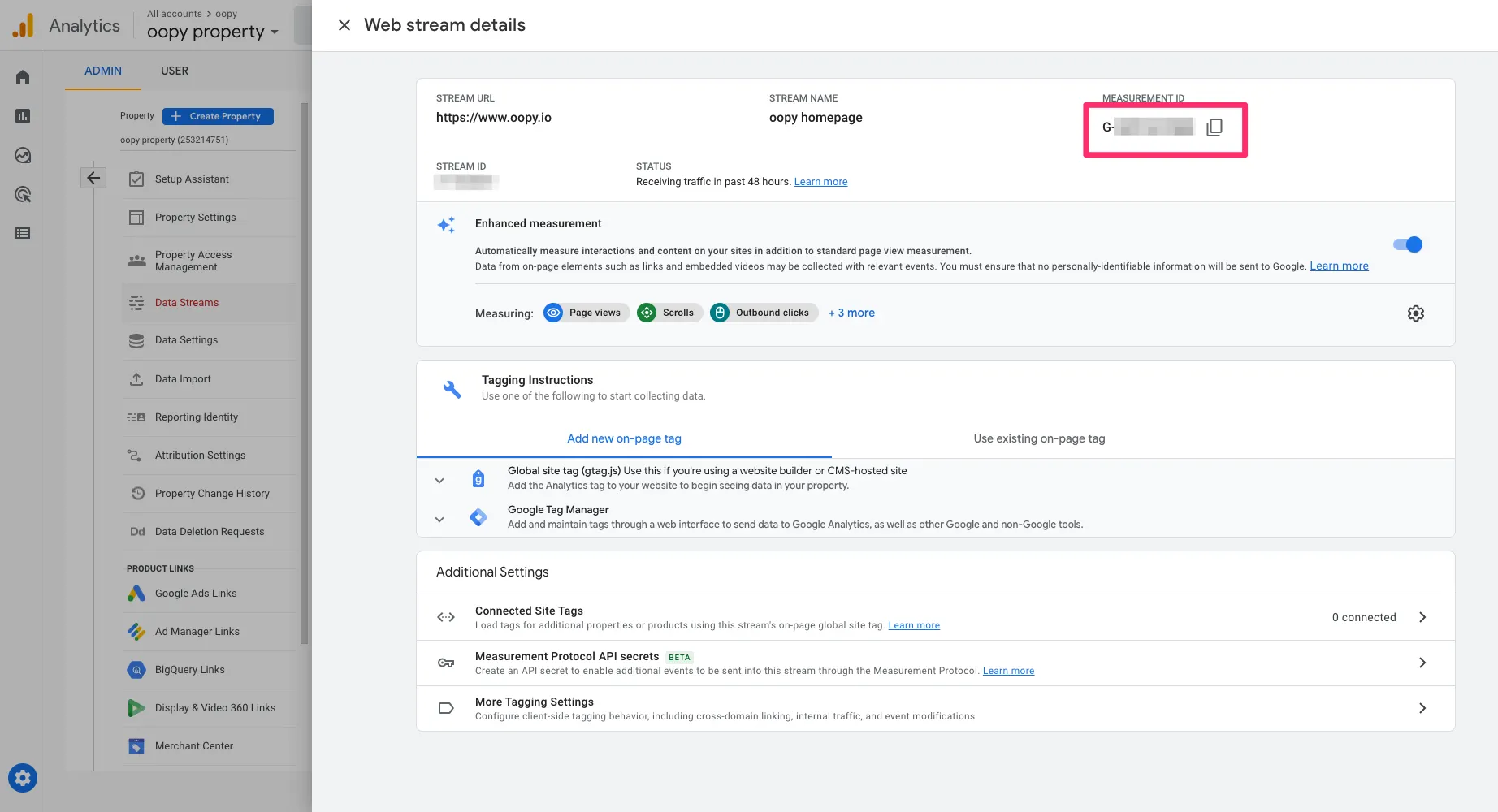Click the Measurement Protocol key icon
1498x812 pixels.
(x=446, y=663)
